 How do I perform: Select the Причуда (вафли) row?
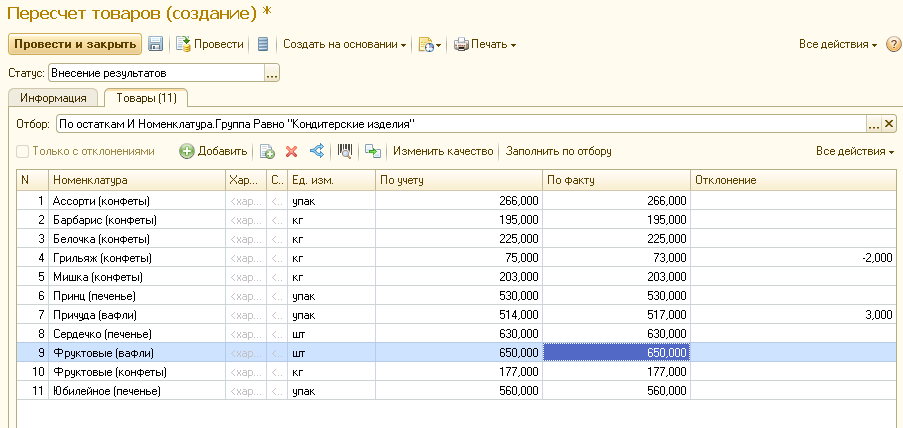coord(457,315)
